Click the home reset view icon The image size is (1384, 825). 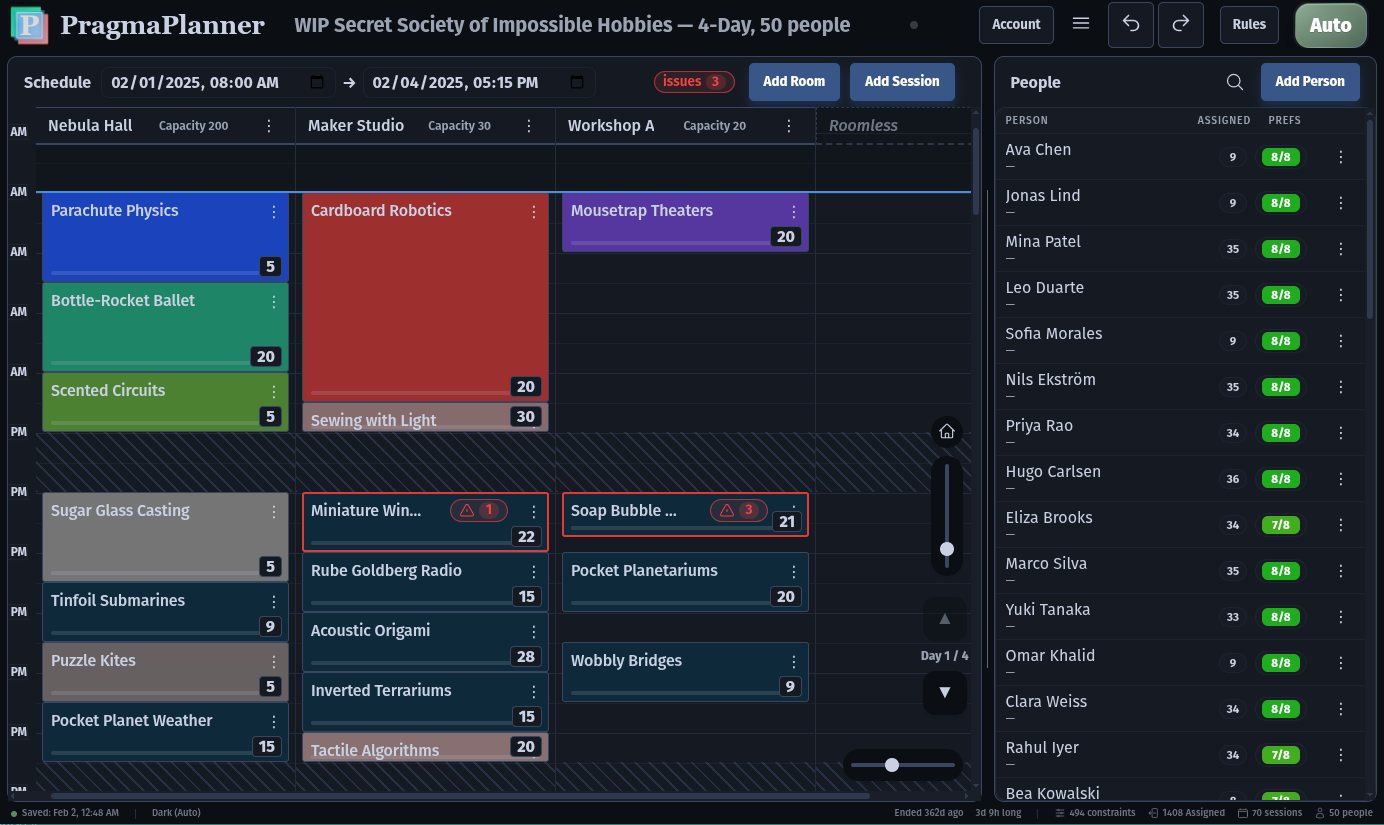pyautogui.click(x=946, y=432)
